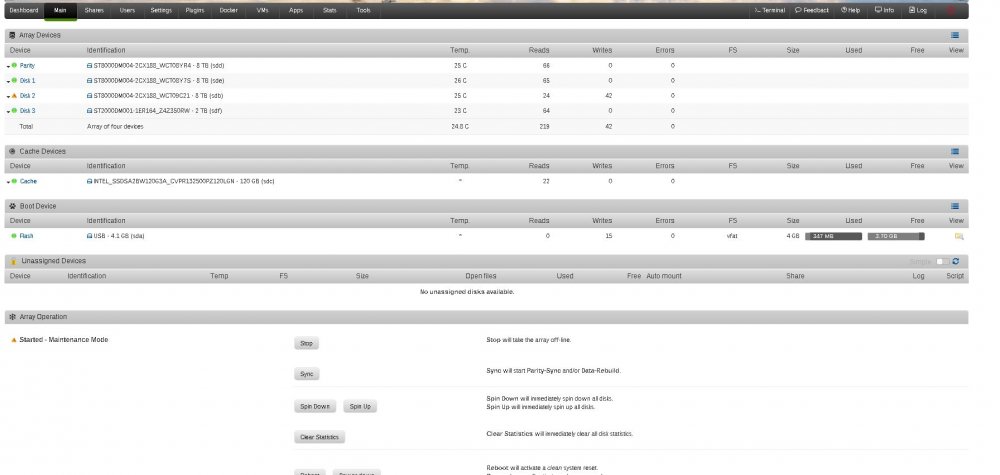1000x475 pixels.
Task: Open the Terminal from top bar
Action: 769,10
